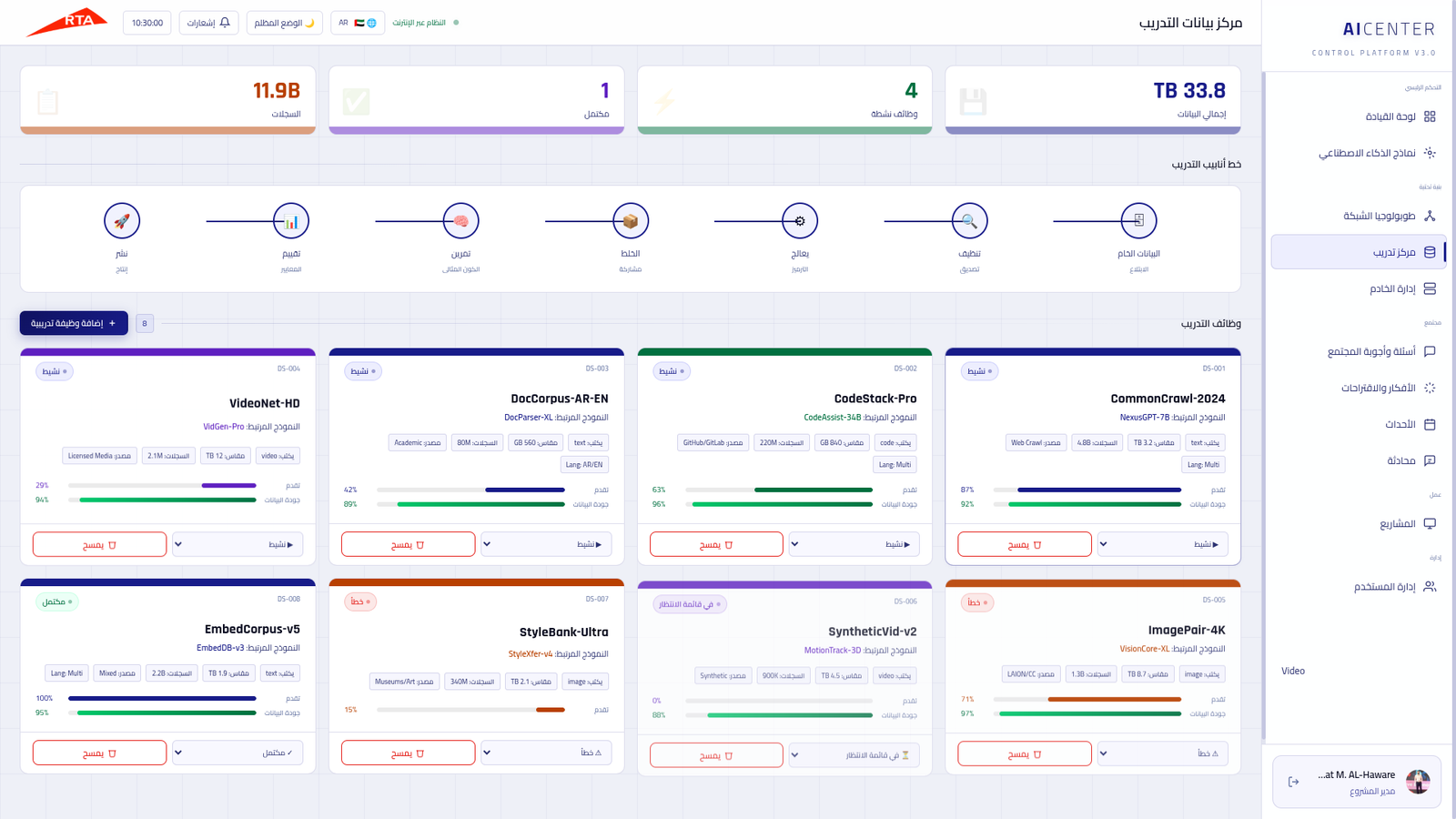Viewport: 1456px width, 819px height.
Task: Open the status dropdown on VideoNet-HD
Action: pyautogui.click(x=238, y=544)
